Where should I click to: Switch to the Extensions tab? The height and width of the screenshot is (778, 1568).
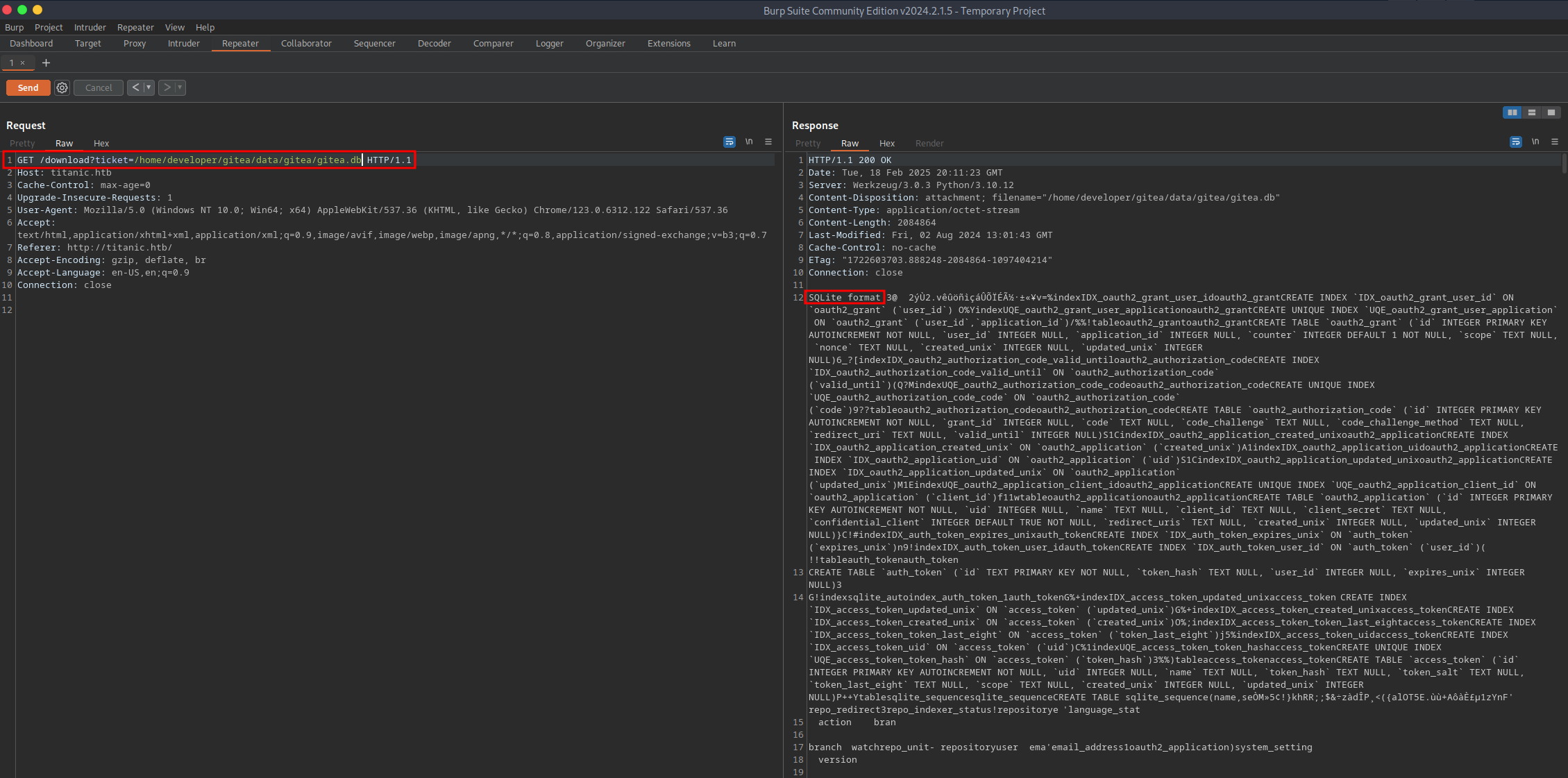pos(669,43)
